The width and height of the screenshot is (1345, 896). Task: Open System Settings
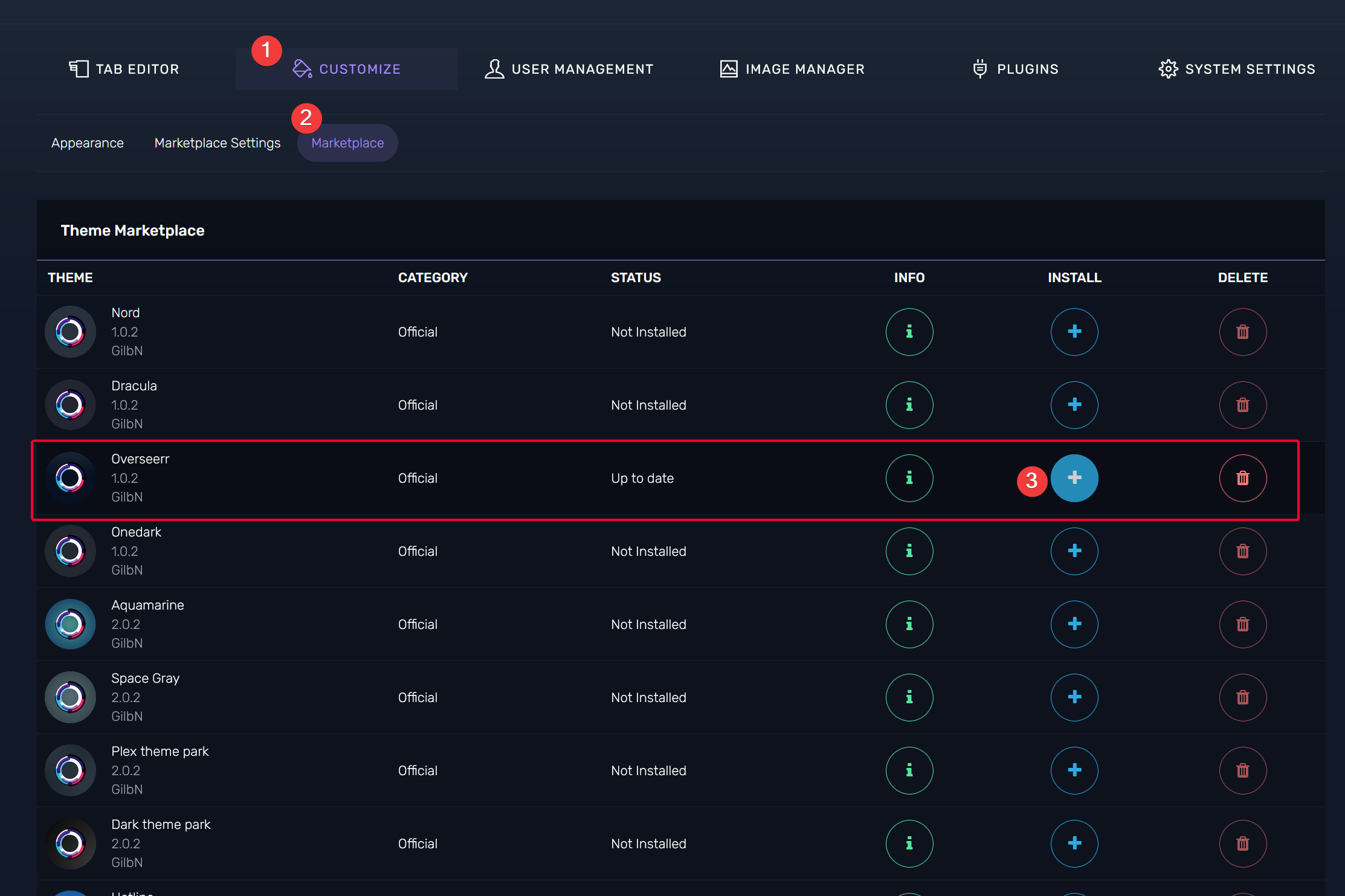[x=1237, y=69]
